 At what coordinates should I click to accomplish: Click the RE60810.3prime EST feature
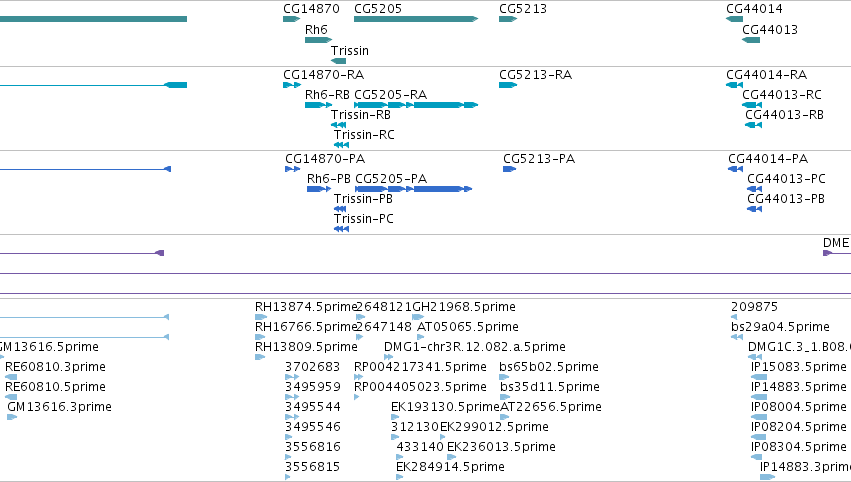click(11, 377)
